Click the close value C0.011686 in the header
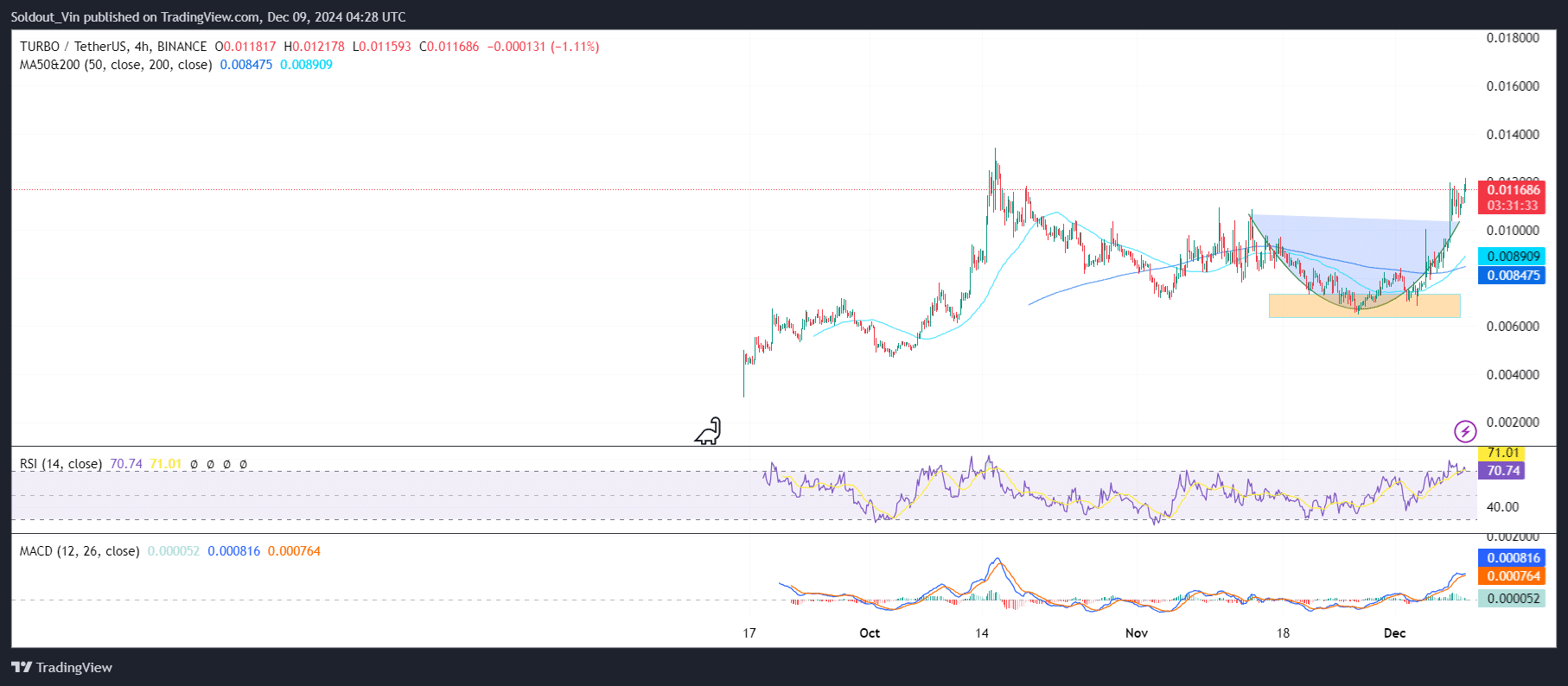The height and width of the screenshot is (686, 1568). tap(449, 47)
